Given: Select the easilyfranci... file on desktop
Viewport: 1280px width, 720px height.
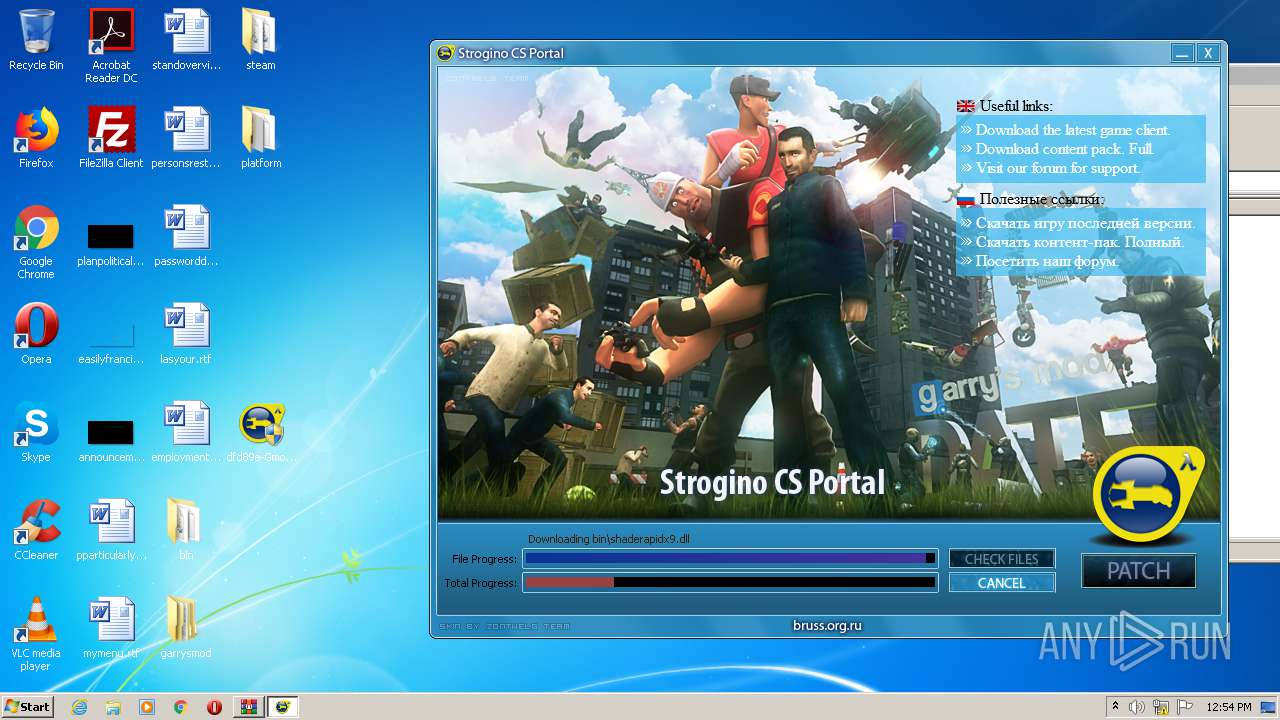Looking at the screenshot, I should (111, 343).
